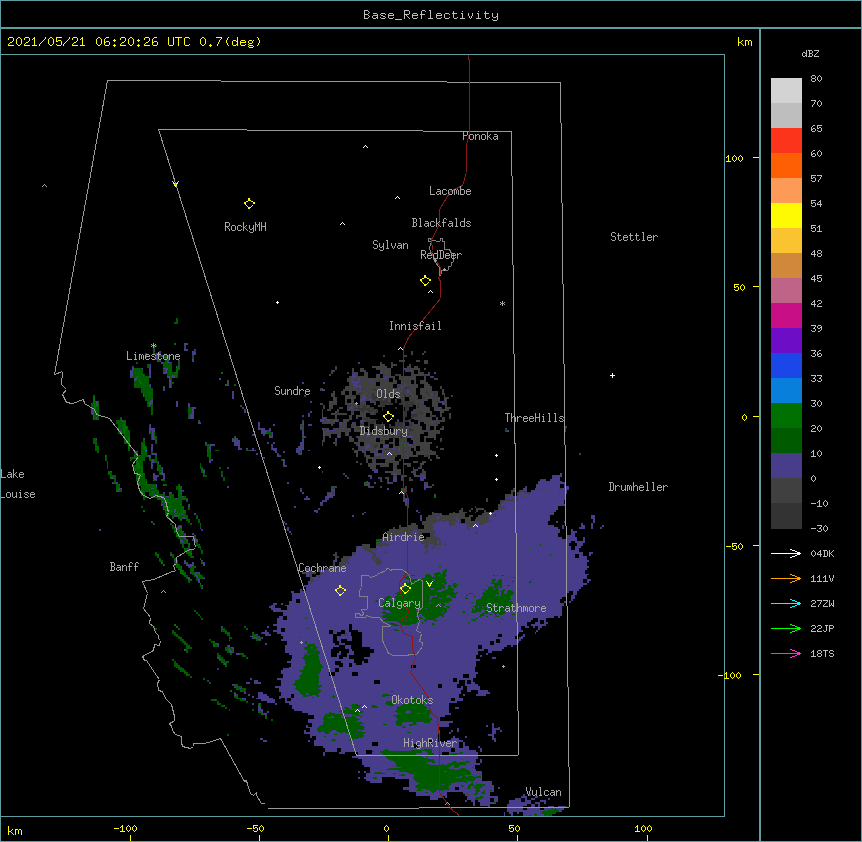The width and height of the screenshot is (862, 842).
Task: Select the 65 dBZ red color swatch
Action: 786,140
